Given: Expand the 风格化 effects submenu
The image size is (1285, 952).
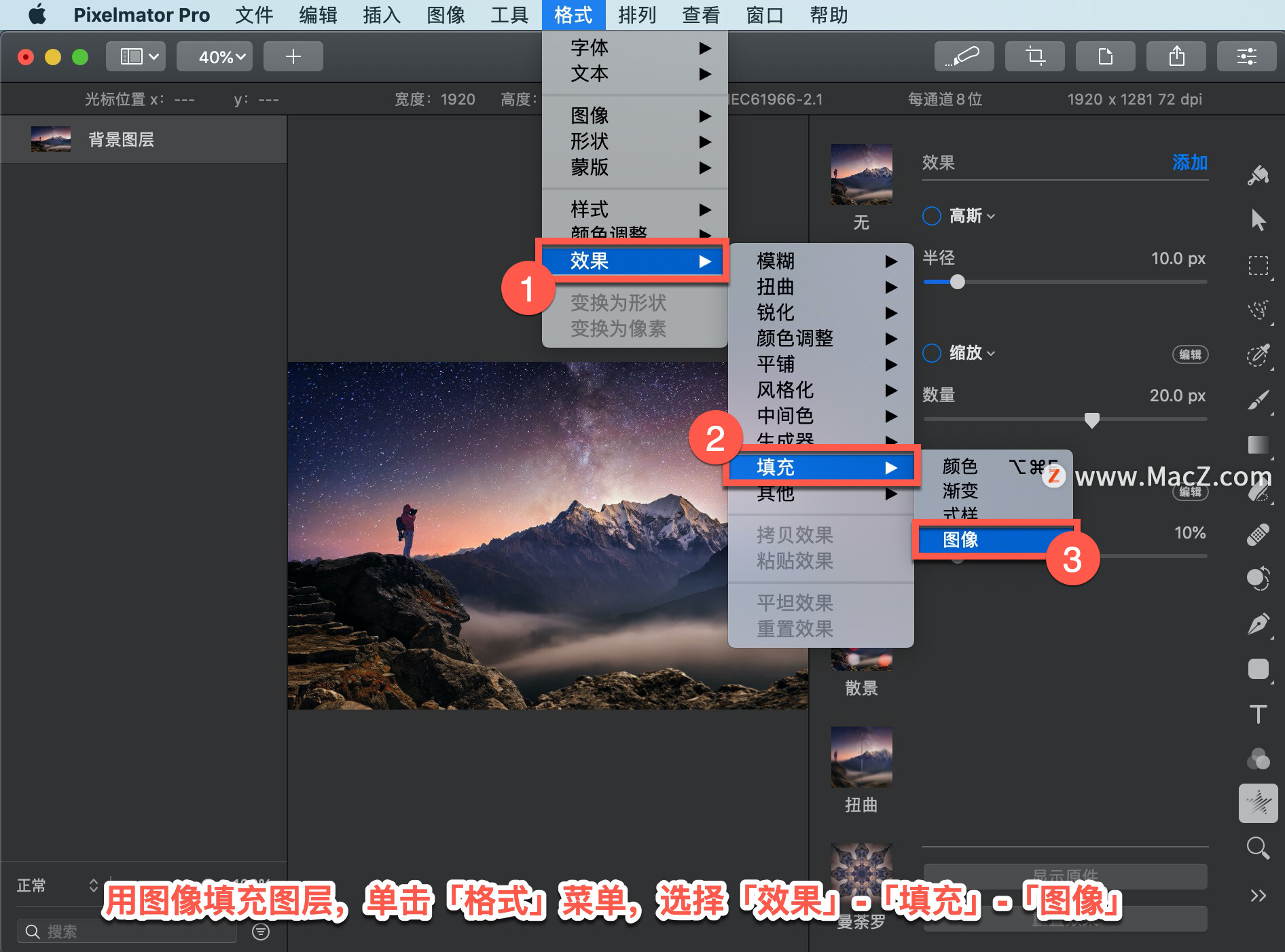Looking at the screenshot, I should point(821,390).
